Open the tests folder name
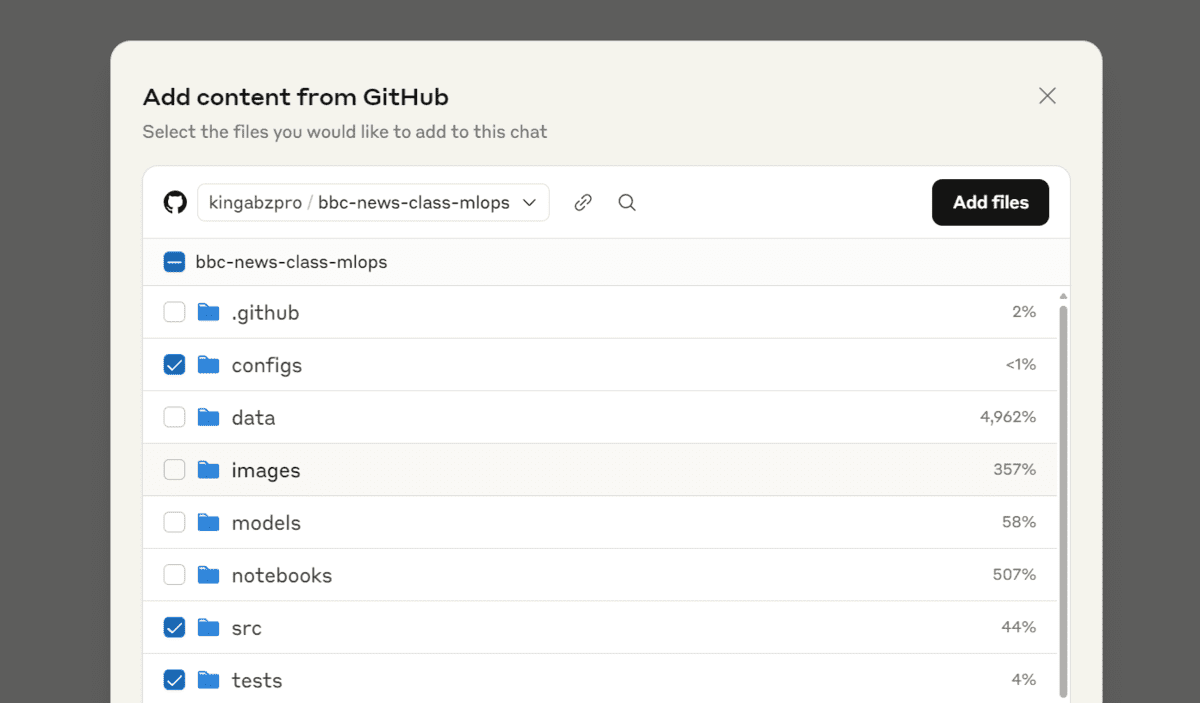The height and width of the screenshot is (703, 1200). pos(257,681)
